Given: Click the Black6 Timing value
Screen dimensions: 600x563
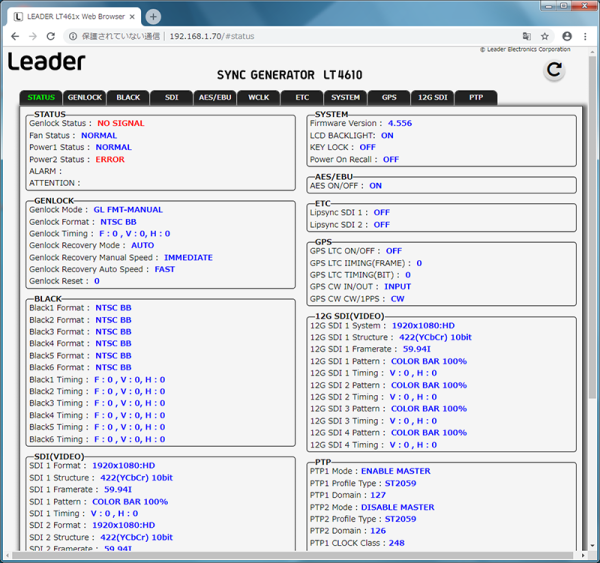Looking at the screenshot, I should [130, 439].
